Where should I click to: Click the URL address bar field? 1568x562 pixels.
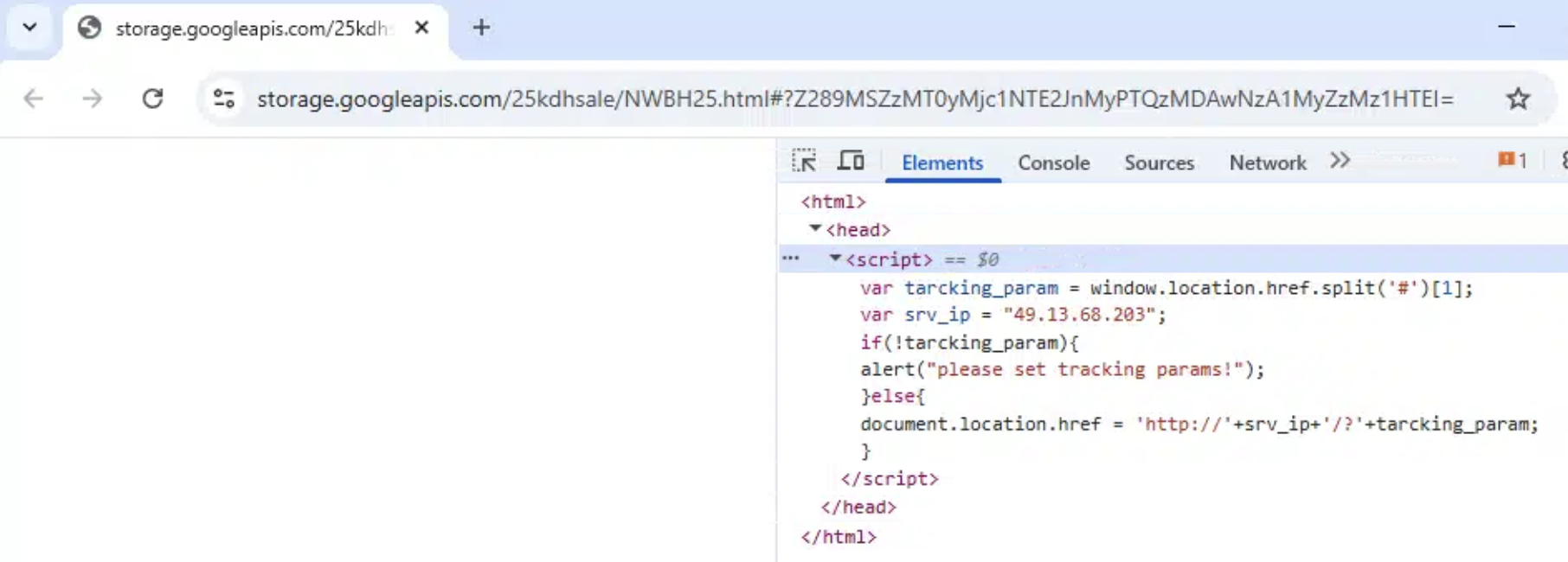tap(855, 99)
